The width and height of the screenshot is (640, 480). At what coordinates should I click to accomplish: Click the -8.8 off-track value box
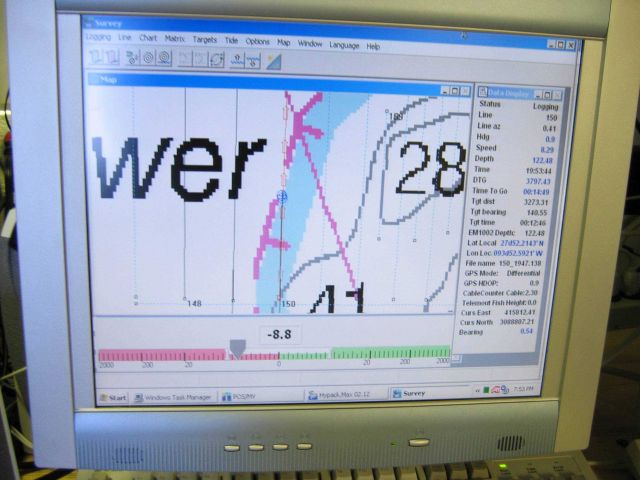[x=280, y=334]
